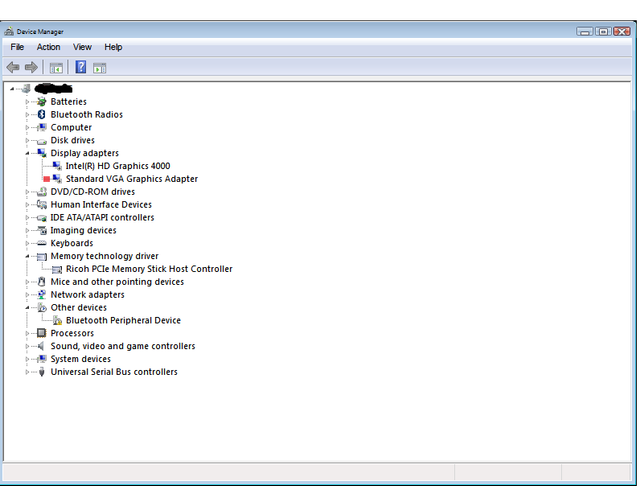Expand the Bluetooth Radios node

pos(27,115)
